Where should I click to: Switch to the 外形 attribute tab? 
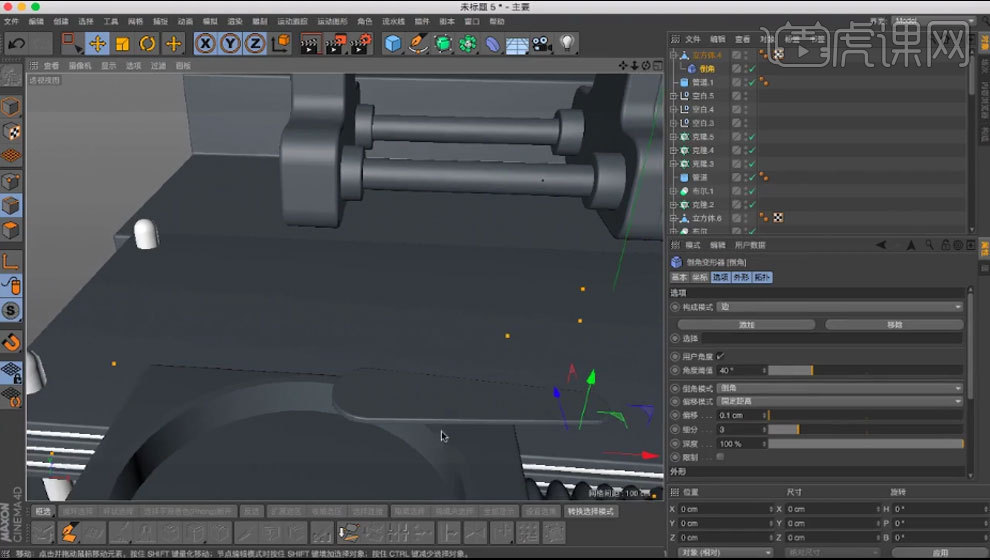pos(740,277)
